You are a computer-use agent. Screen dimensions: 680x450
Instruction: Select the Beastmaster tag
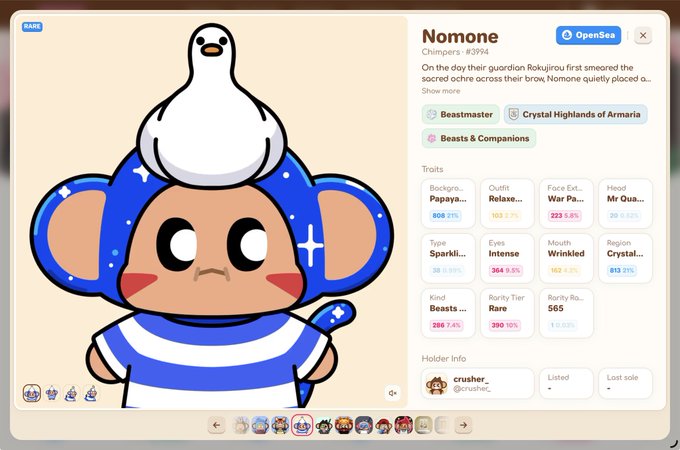click(460, 114)
